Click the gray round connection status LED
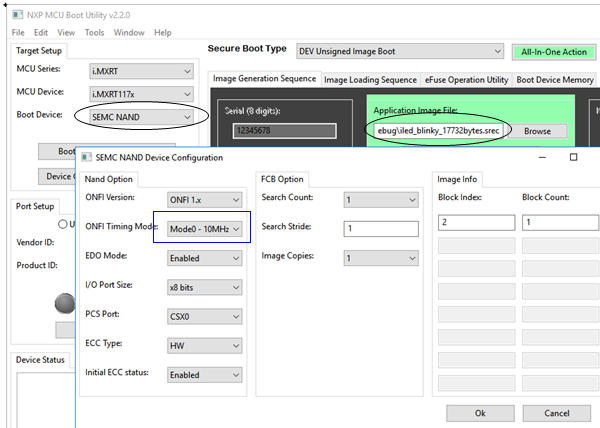The height and width of the screenshot is (428, 600). [x=65, y=303]
